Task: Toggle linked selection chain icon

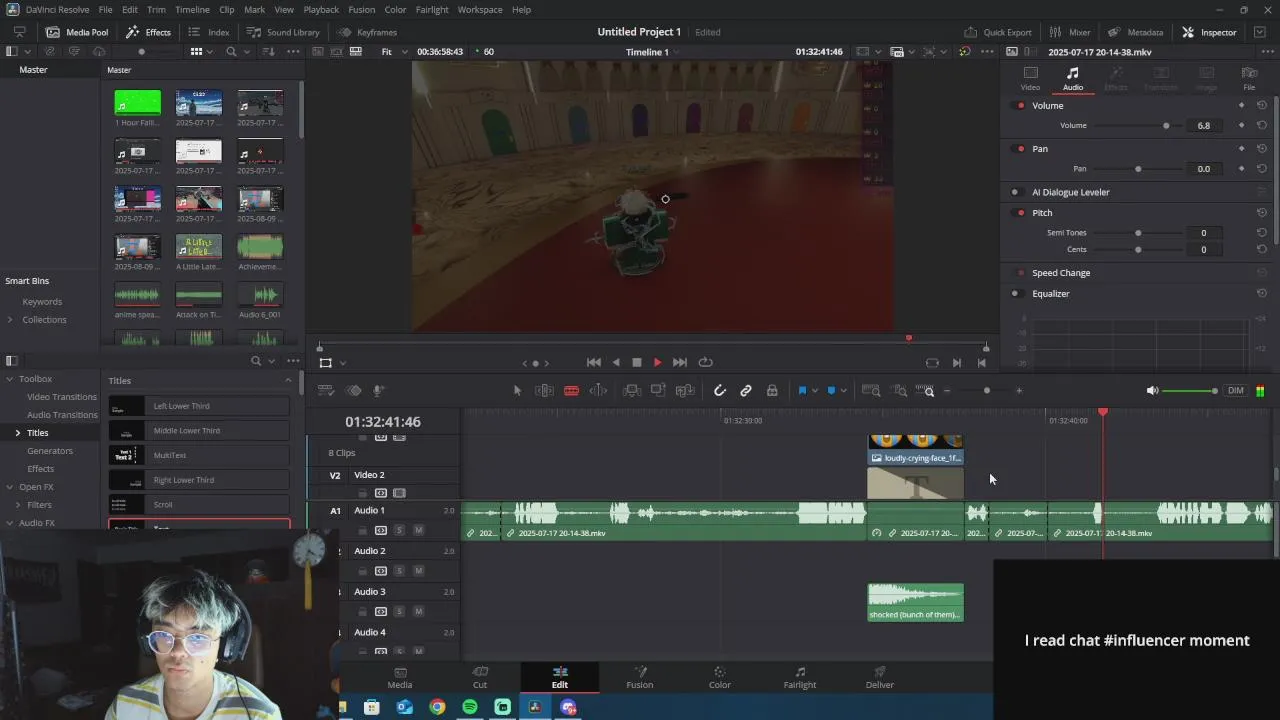Action: [746, 391]
